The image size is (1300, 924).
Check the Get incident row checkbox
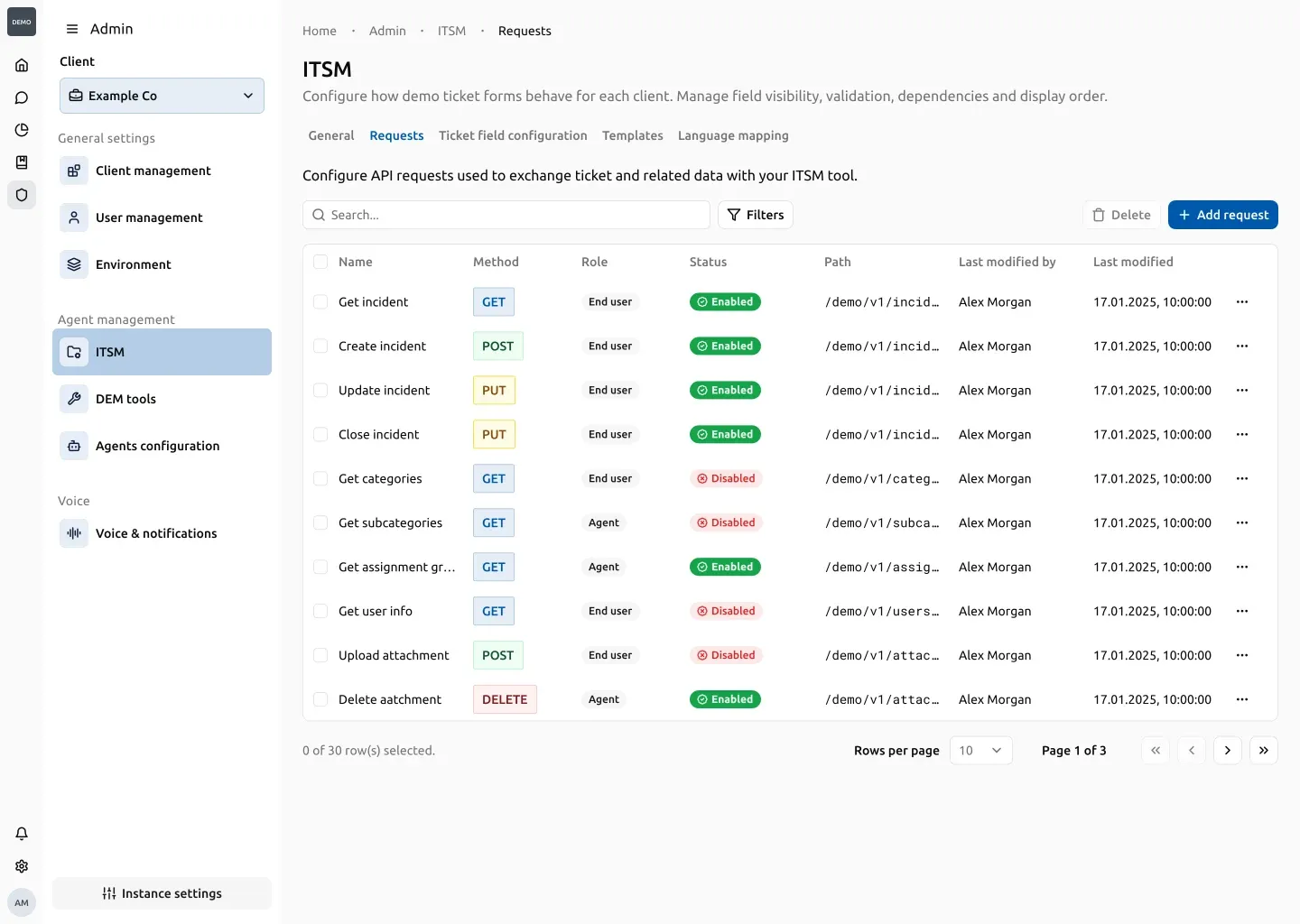pos(320,302)
